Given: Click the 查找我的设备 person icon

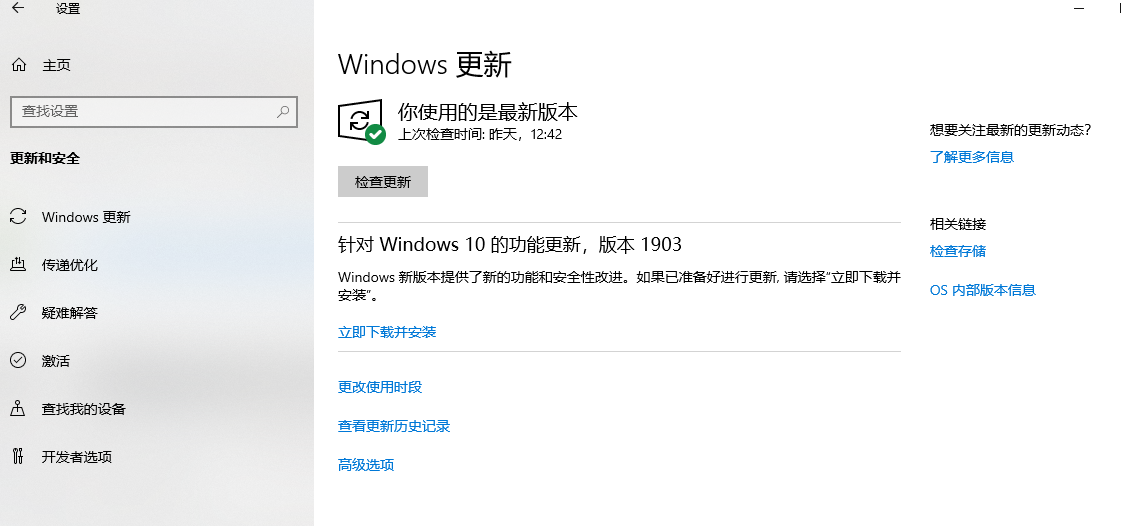Looking at the screenshot, I should pyautogui.click(x=18, y=408).
